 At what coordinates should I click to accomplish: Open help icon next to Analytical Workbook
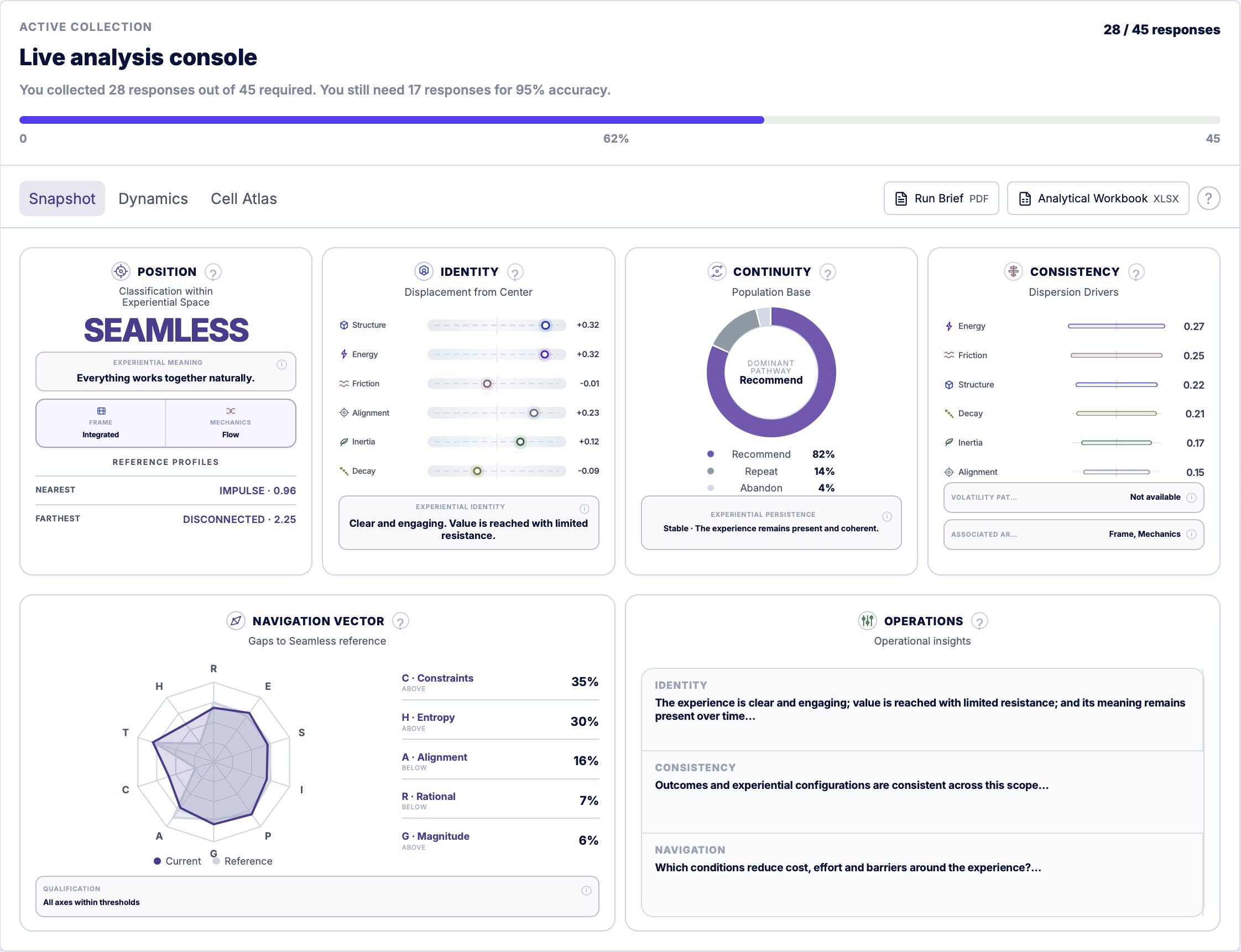coord(1208,198)
